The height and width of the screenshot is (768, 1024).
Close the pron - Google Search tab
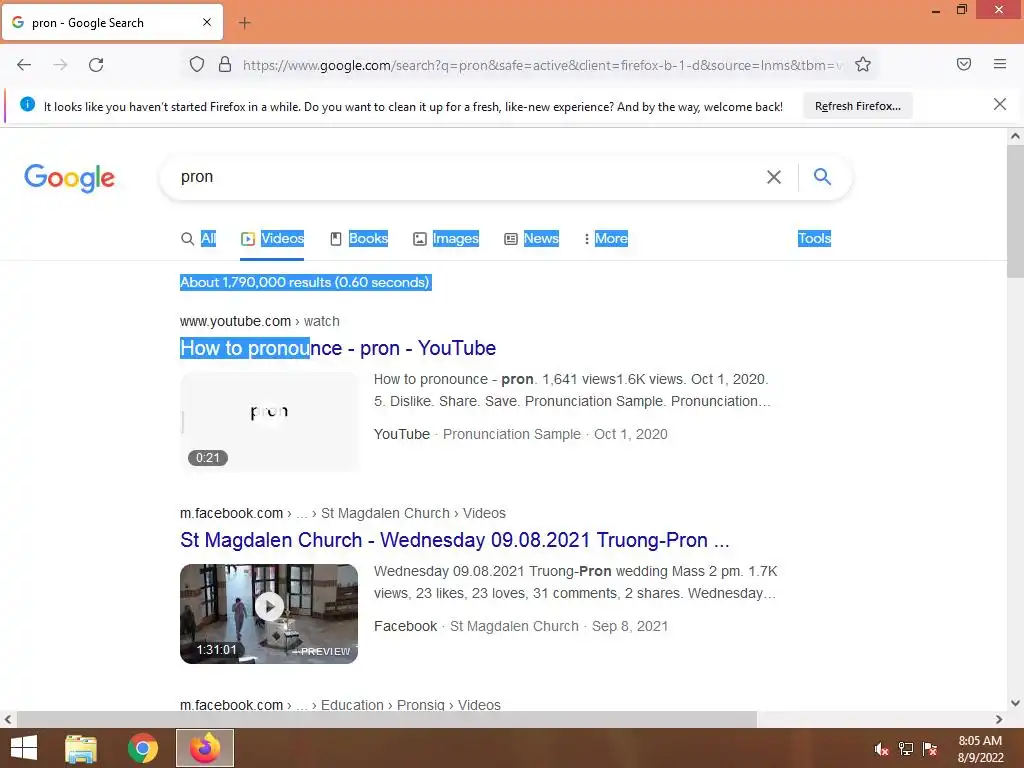[207, 22]
